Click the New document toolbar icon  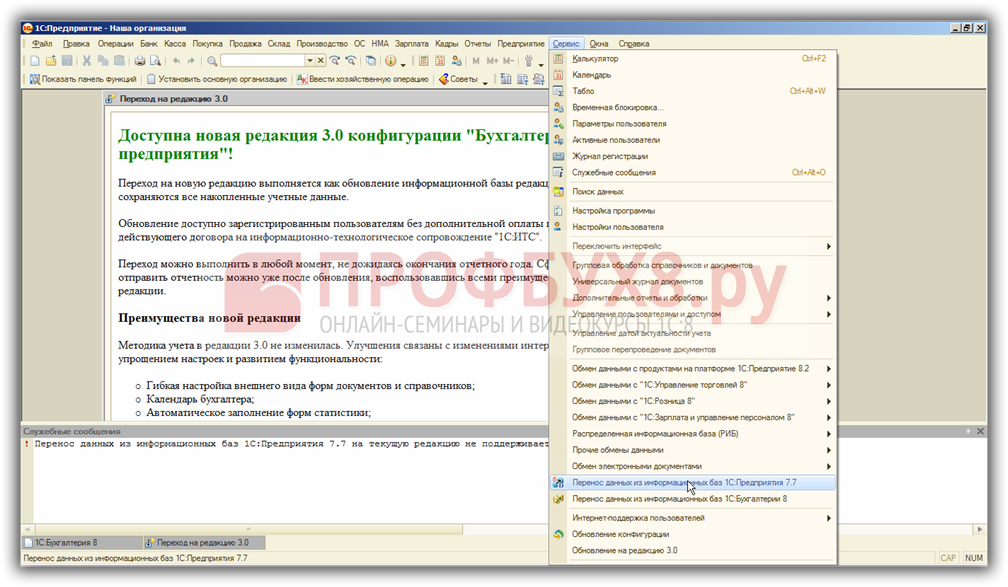pyautogui.click(x=33, y=61)
